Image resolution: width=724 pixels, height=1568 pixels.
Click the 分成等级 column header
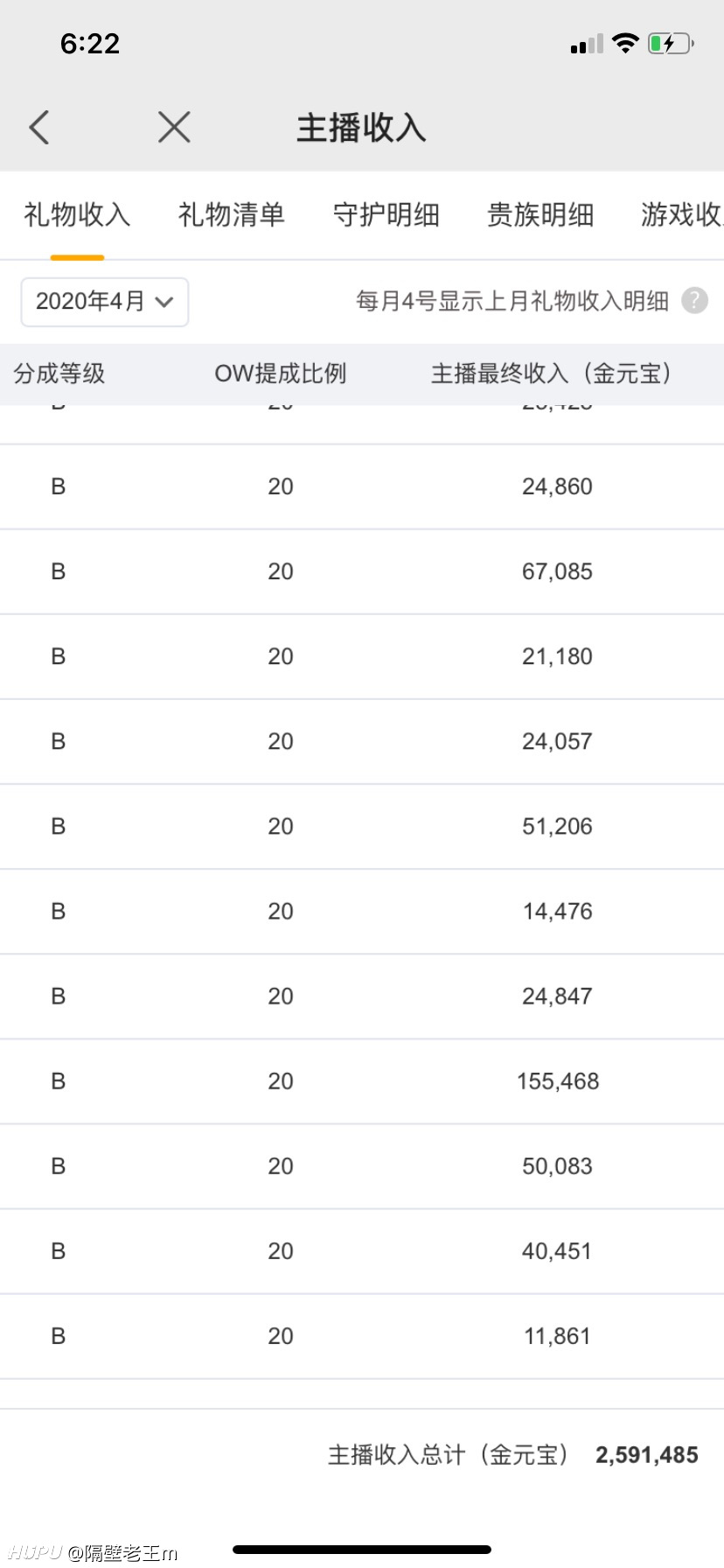pyautogui.click(x=59, y=374)
